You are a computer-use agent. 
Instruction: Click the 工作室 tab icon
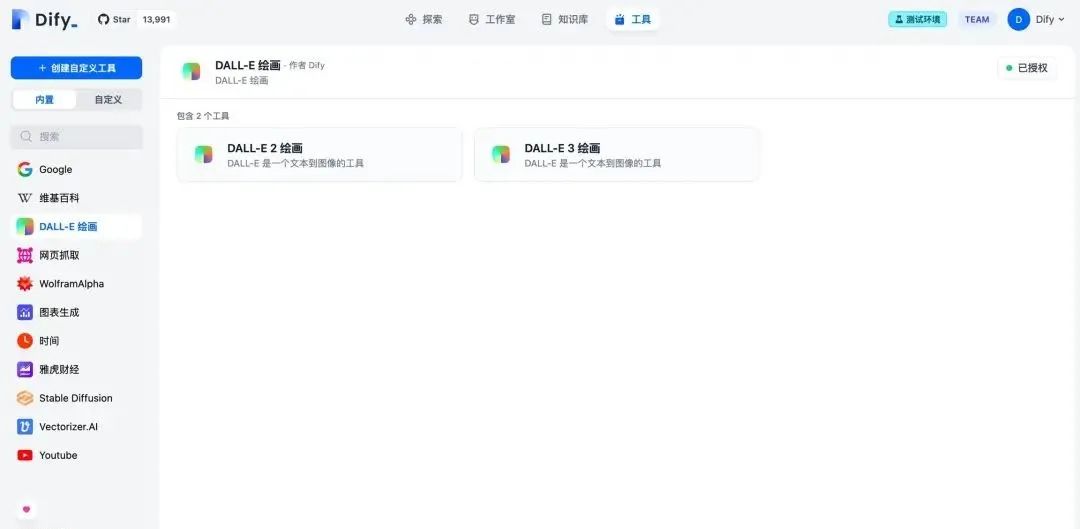click(473, 19)
